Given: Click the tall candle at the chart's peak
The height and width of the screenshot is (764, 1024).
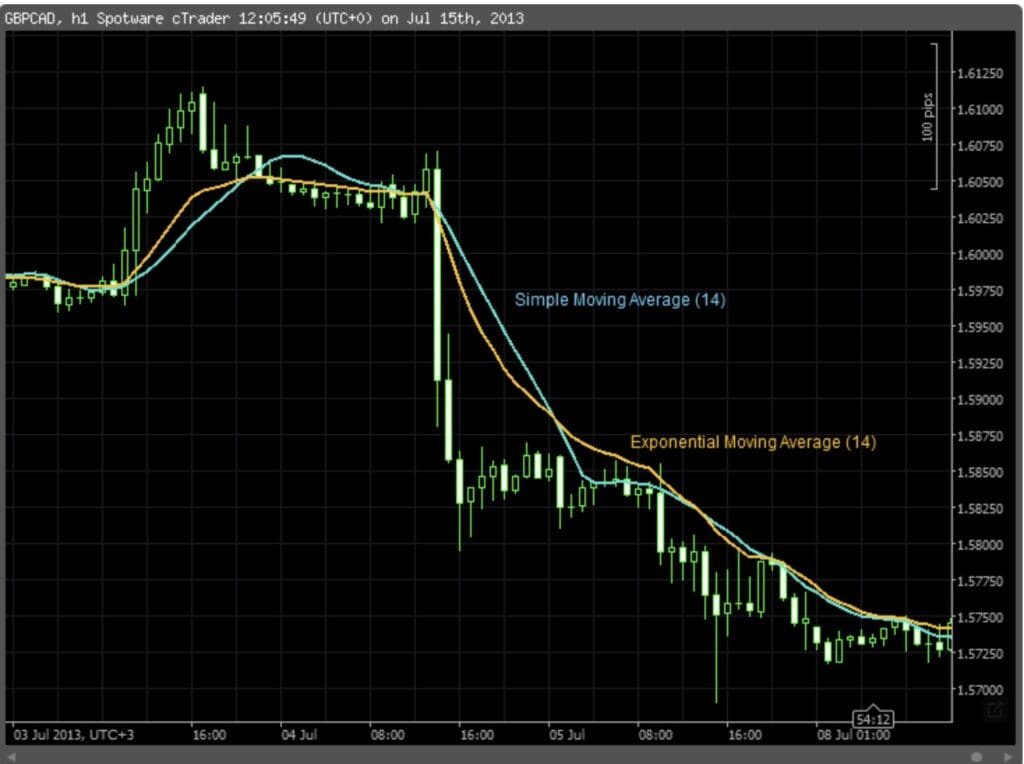Looking at the screenshot, I should tap(203, 121).
